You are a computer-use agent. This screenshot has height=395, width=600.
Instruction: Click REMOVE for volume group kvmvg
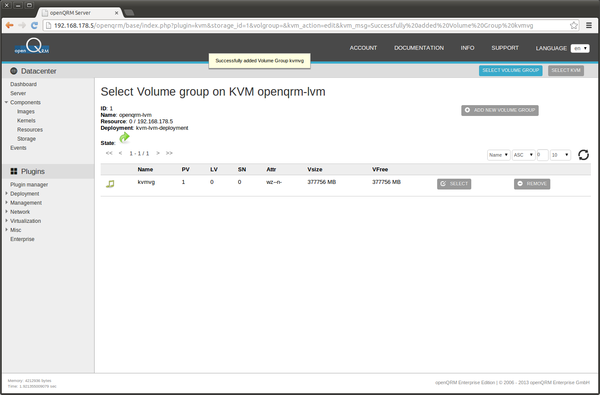click(x=532, y=184)
